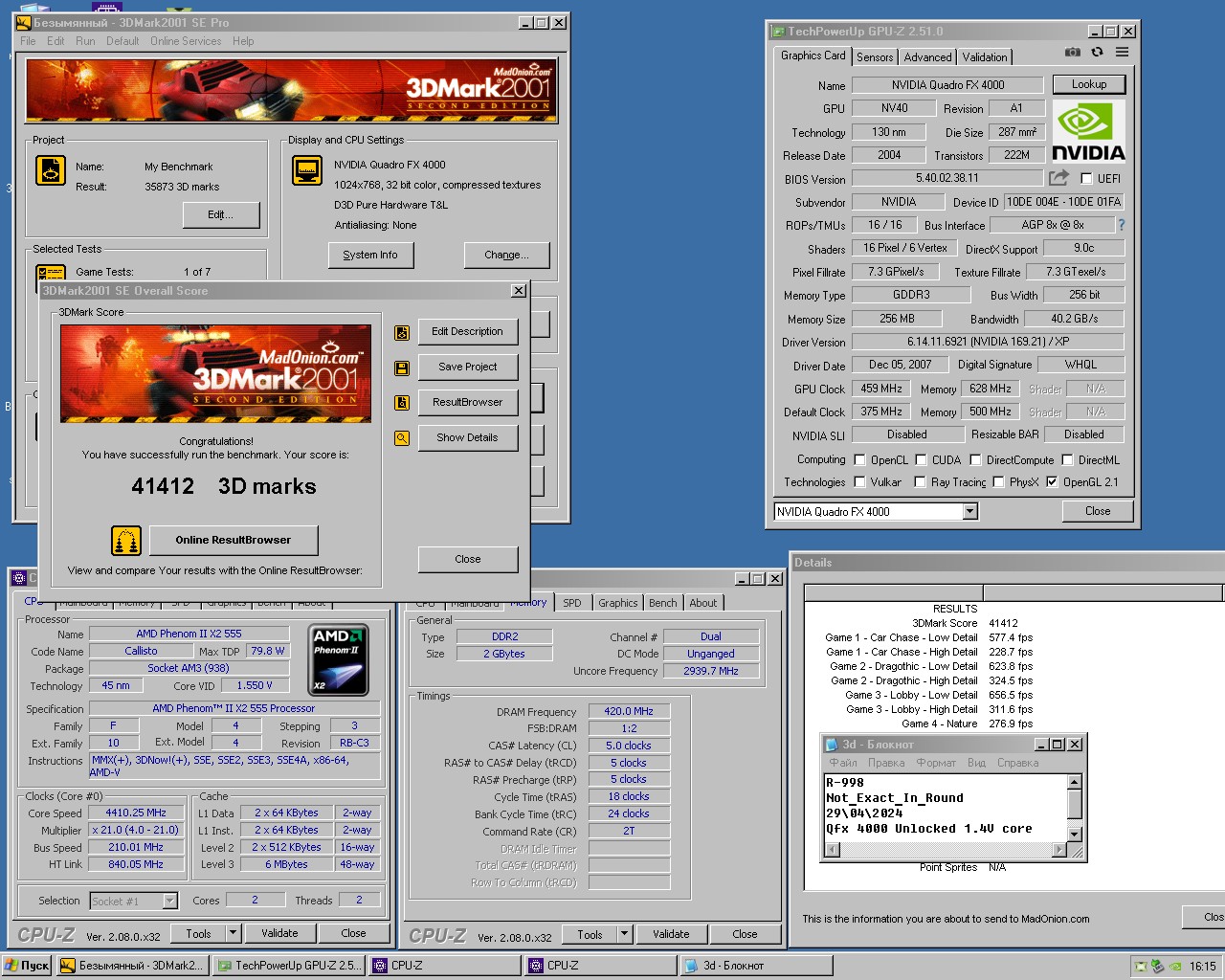Image resolution: width=1225 pixels, height=980 pixels.
Task: Click the Notepad title bar icon
Action: pyautogui.click(x=832, y=744)
